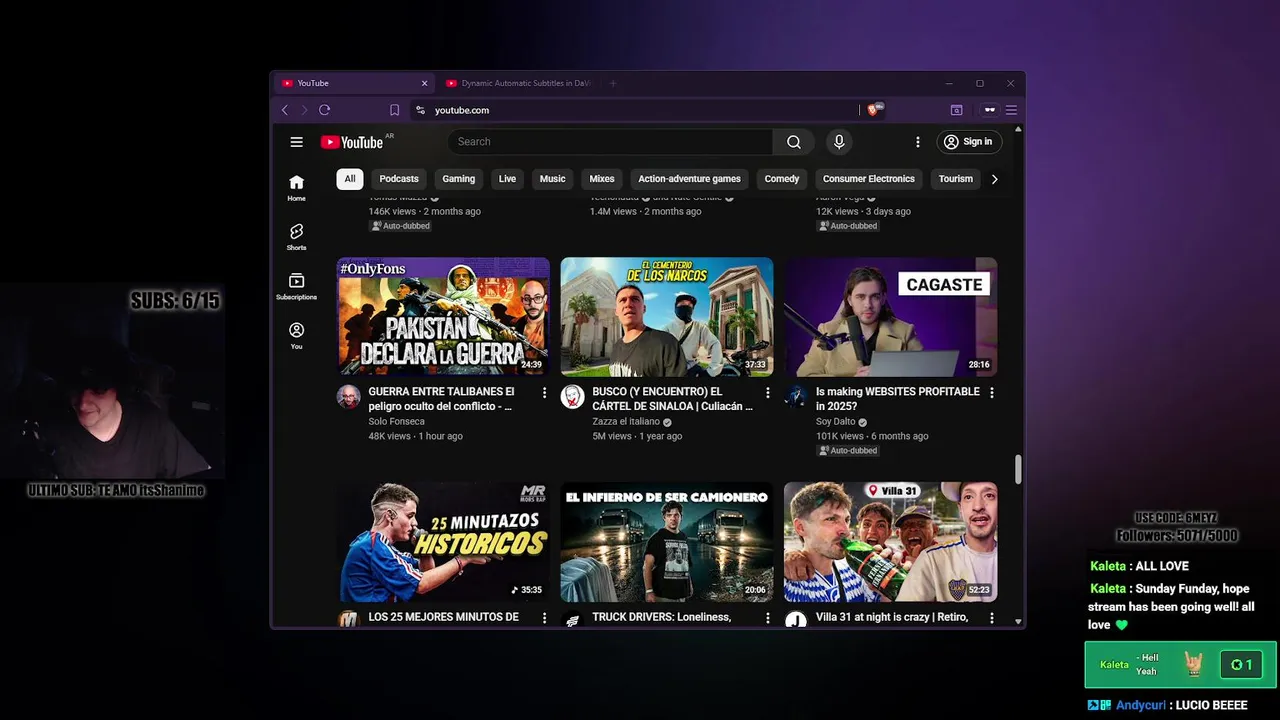Open options for CÁRTEL DE SINALOA video
The image size is (1280, 720).
coord(768,393)
